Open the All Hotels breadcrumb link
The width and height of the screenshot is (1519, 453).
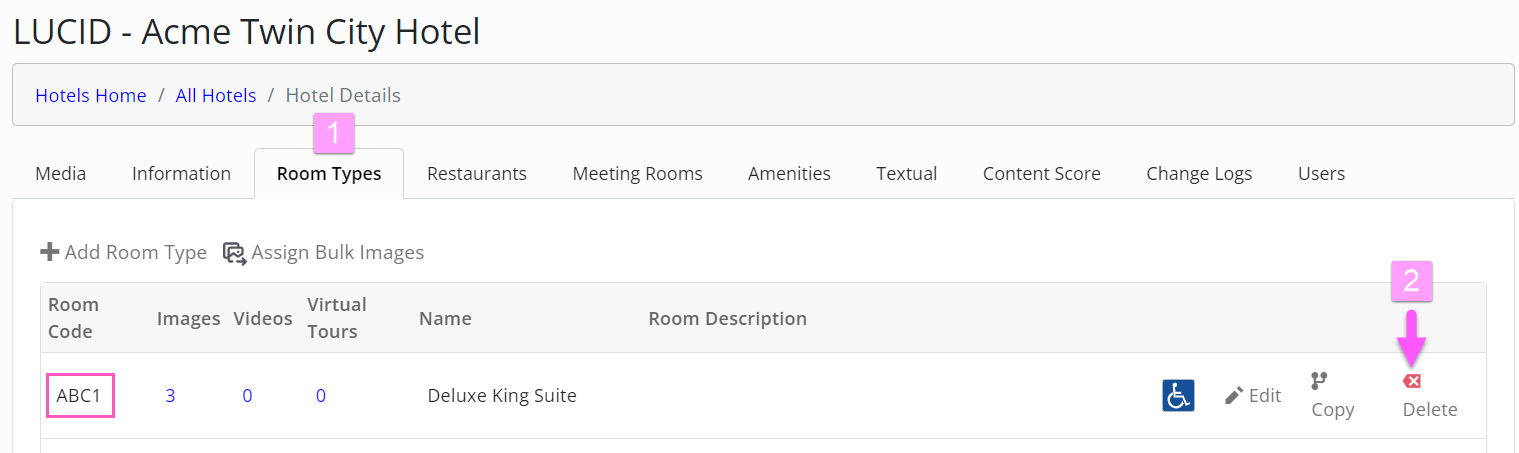point(216,96)
